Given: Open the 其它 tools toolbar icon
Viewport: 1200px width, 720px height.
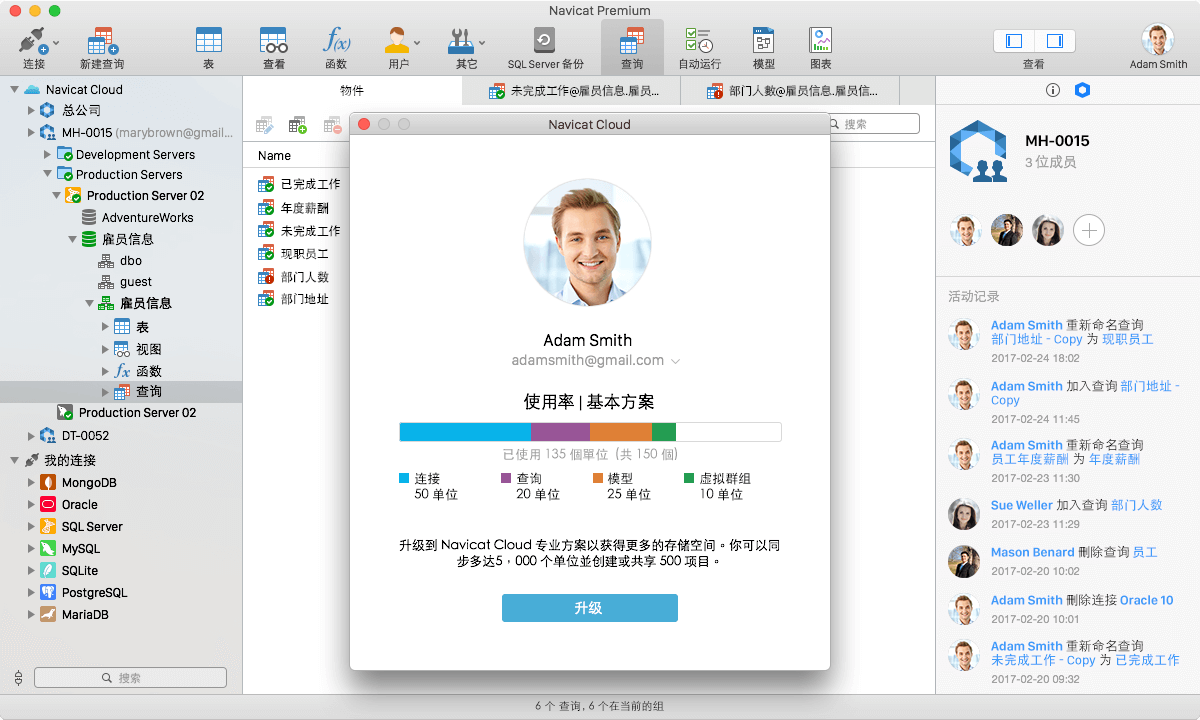Looking at the screenshot, I should pos(462,40).
